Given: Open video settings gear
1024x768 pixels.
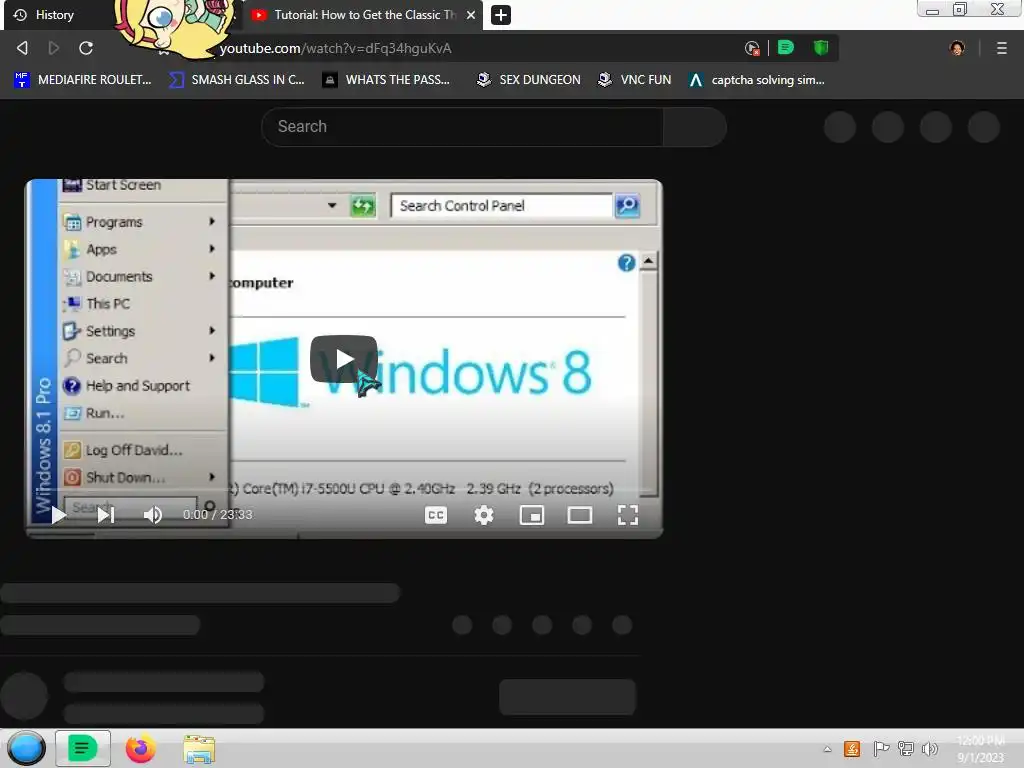Looking at the screenshot, I should click(484, 515).
